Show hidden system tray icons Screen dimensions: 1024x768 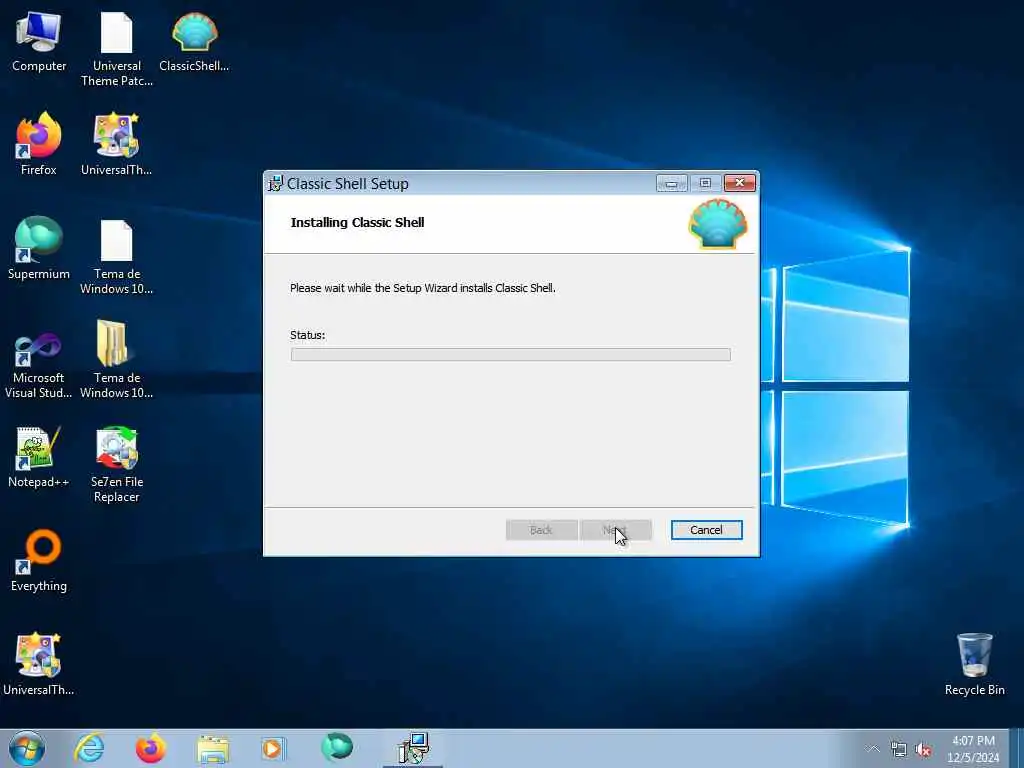coord(872,749)
